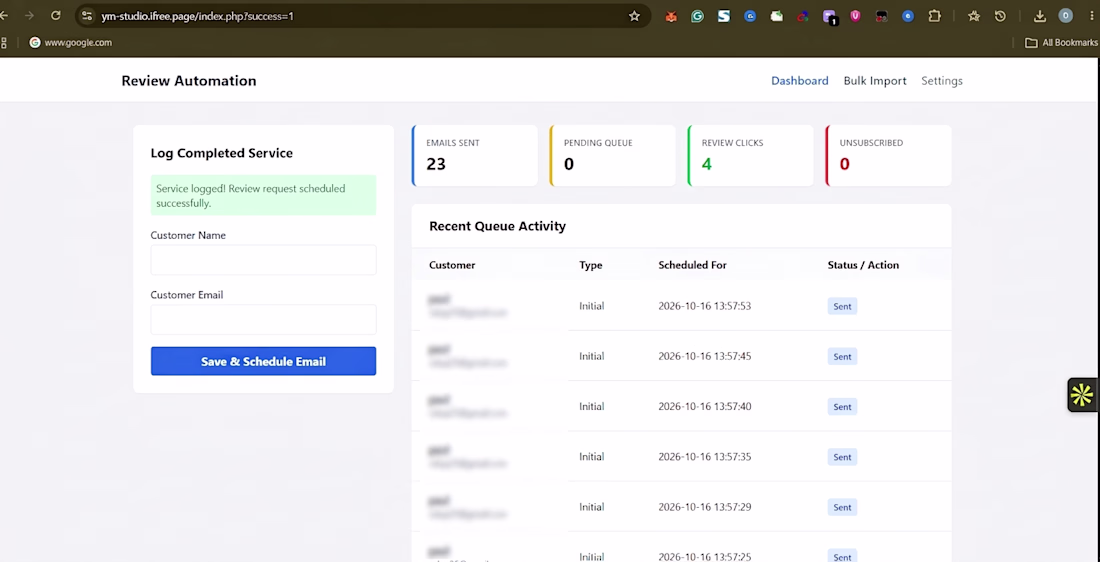Click Save & Schedule Email button

[x=263, y=361]
